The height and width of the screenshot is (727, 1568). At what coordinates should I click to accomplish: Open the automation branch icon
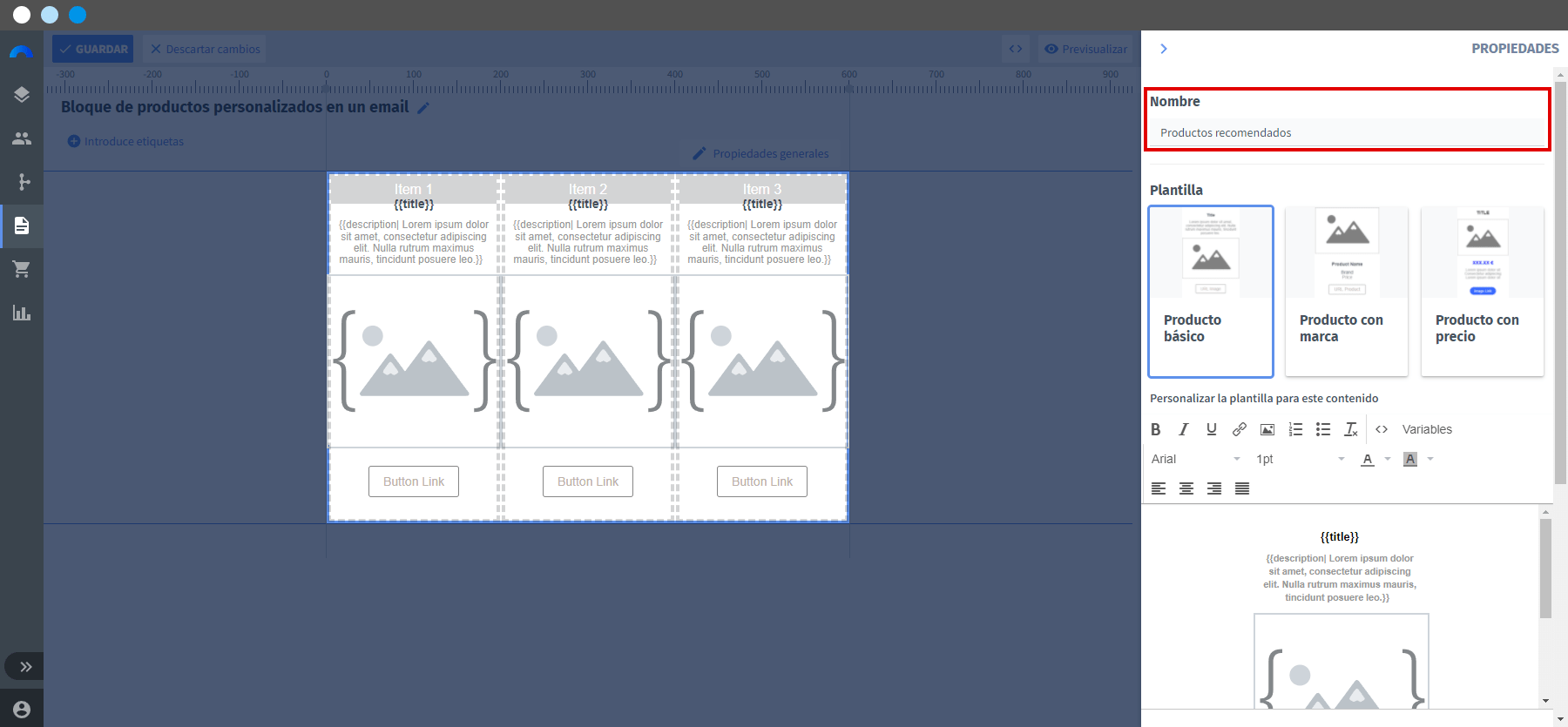[x=24, y=182]
